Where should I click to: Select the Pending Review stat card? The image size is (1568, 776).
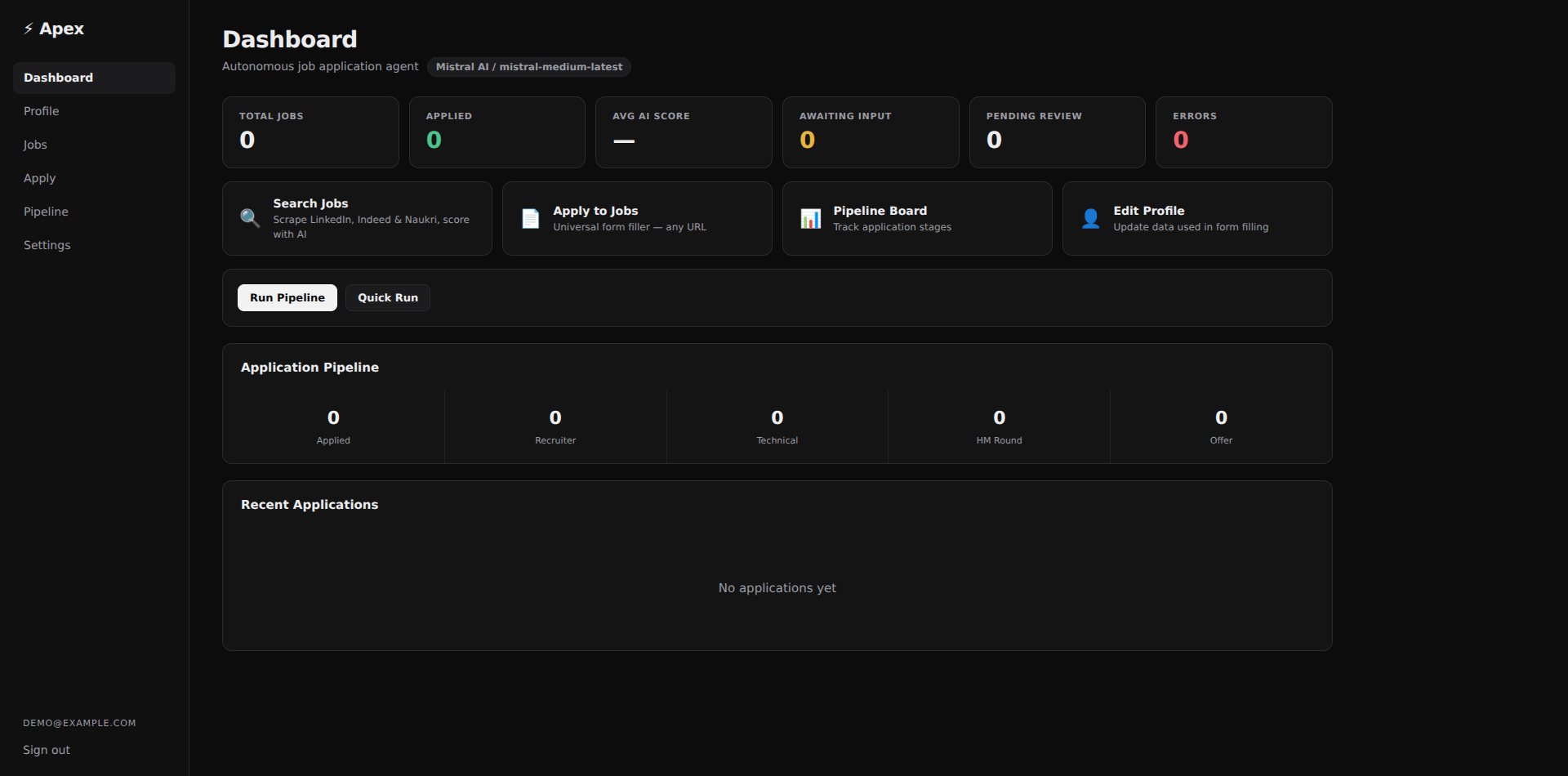tap(1058, 132)
